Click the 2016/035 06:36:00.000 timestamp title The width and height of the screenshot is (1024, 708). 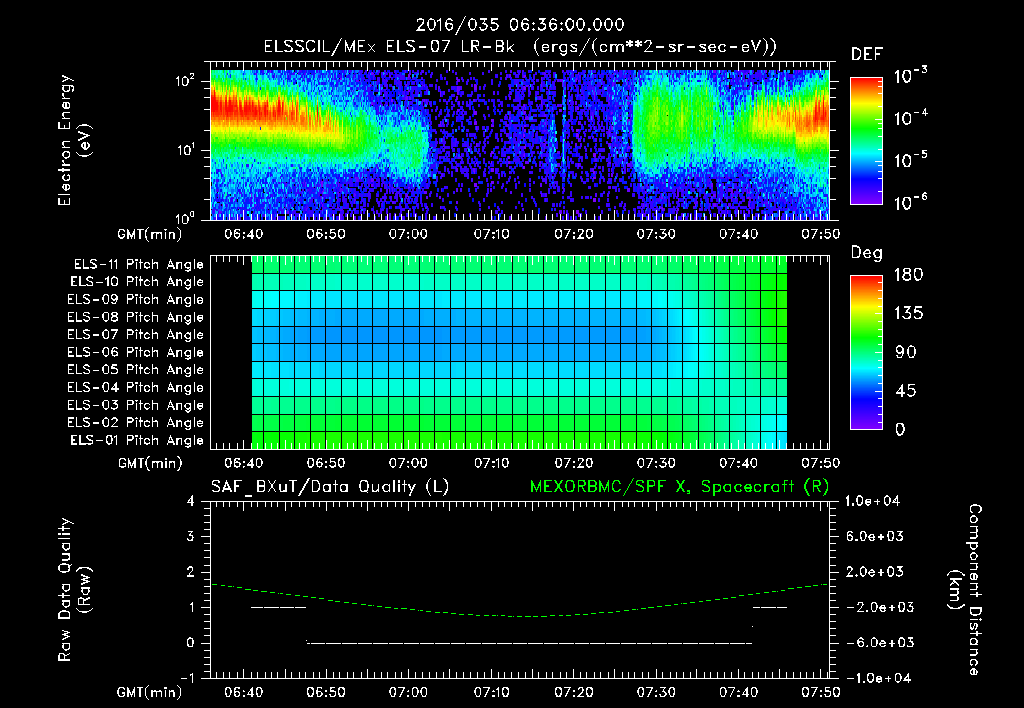tap(520, 25)
